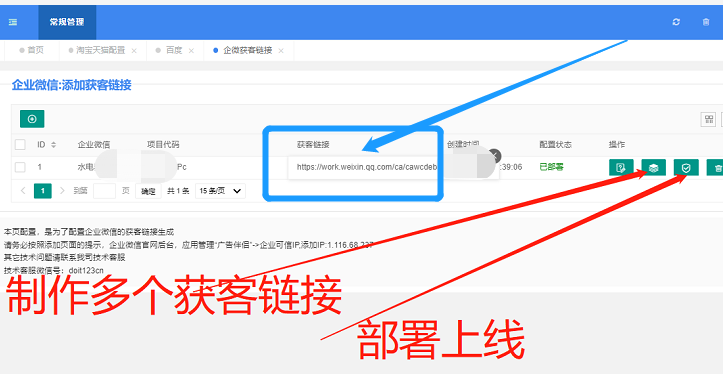The image size is (723, 374).
Task: Click the 确定 pagination button
Action: pos(148,191)
